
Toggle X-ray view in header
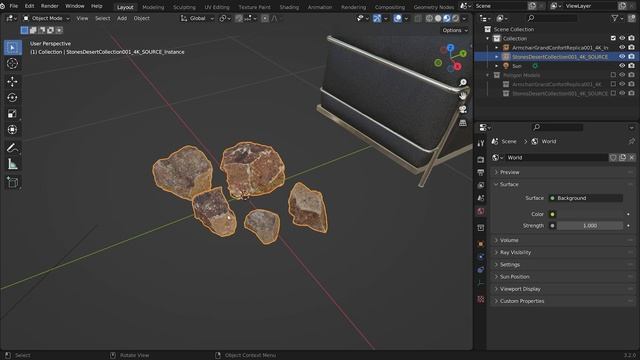418,18
